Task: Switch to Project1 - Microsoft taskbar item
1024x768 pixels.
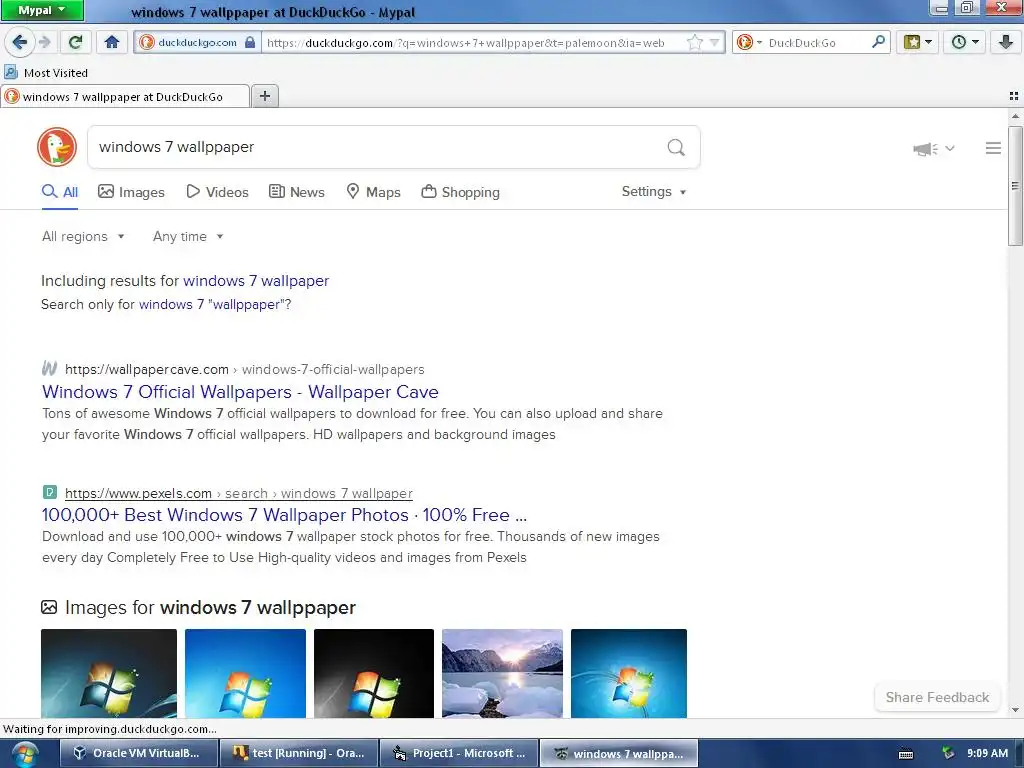Action: [459, 753]
